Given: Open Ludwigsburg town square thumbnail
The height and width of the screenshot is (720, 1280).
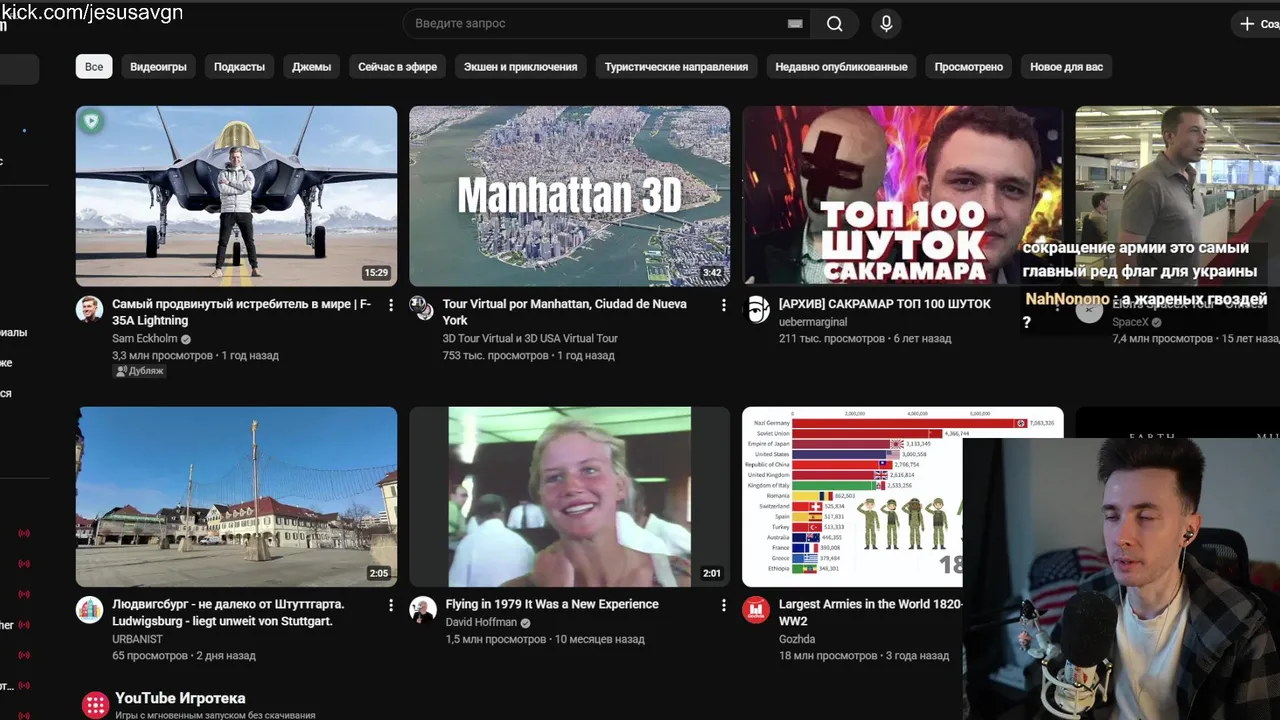Looking at the screenshot, I should pyautogui.click(x=236, y=497).
